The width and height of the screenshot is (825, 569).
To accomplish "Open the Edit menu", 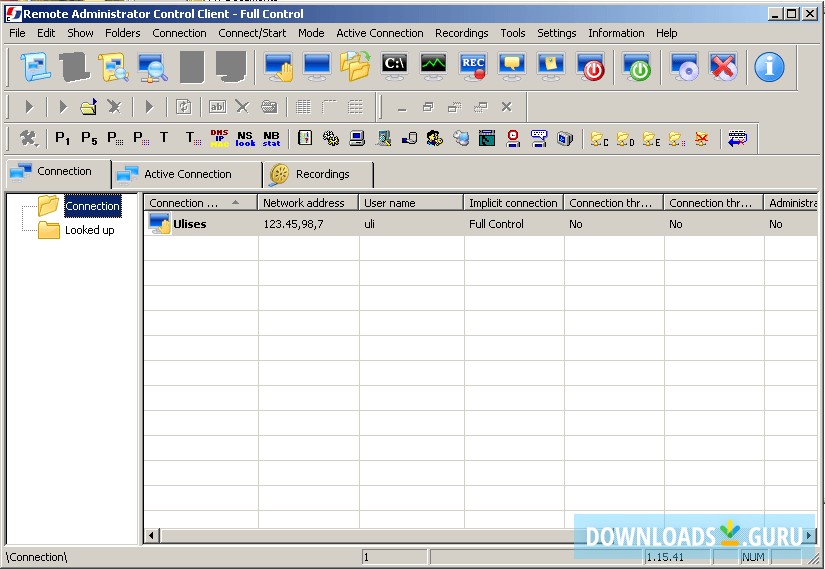I will pyautogui.click(x=46, y=33).
